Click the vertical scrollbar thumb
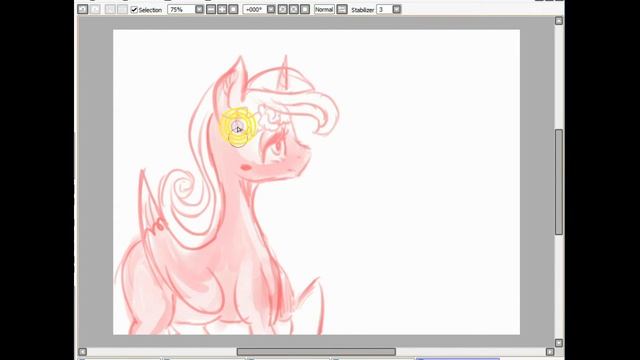 click(x=559, y=182)
